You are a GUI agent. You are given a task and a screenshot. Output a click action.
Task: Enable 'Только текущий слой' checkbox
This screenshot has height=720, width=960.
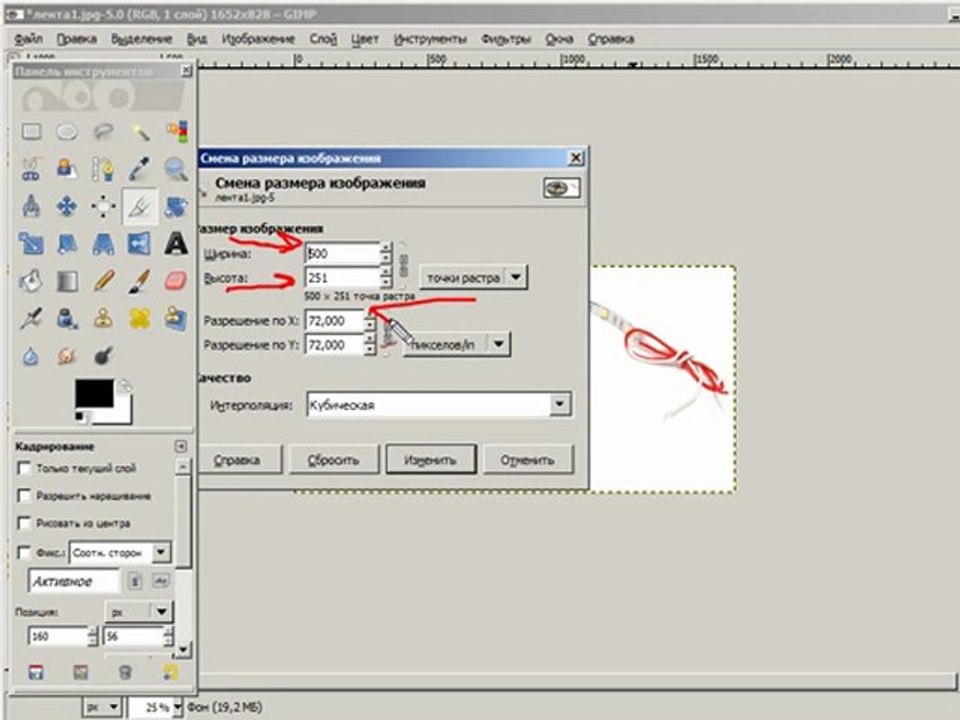[x=24, y=468]
